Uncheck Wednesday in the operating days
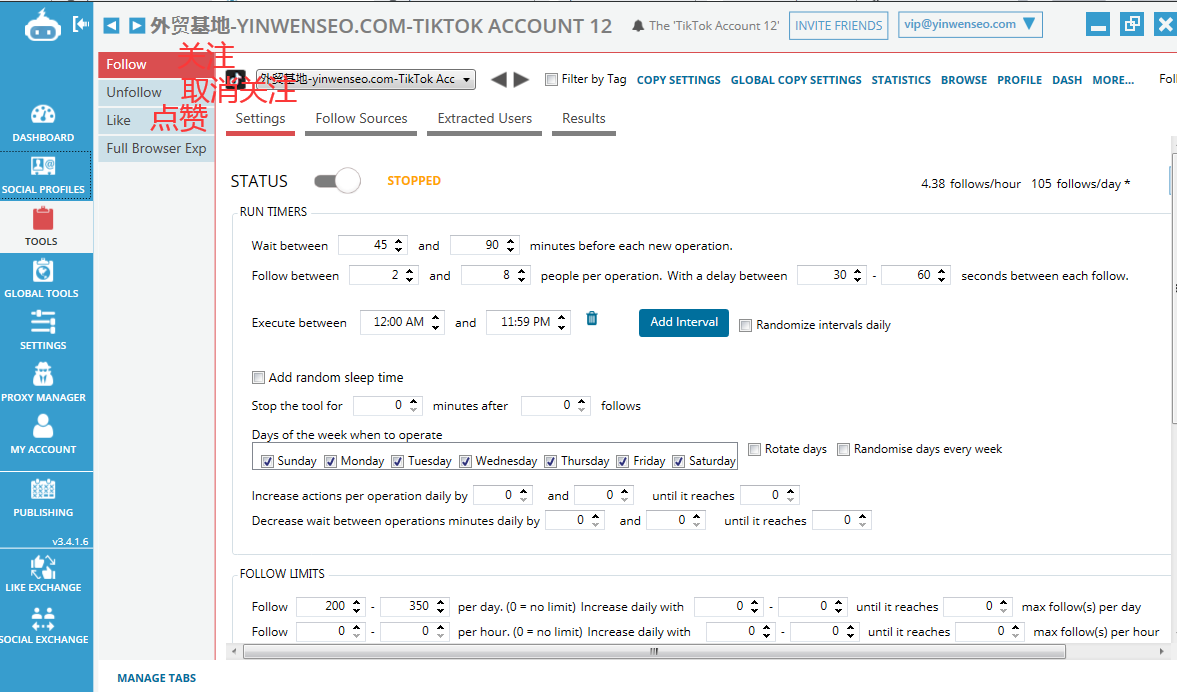 466,461
